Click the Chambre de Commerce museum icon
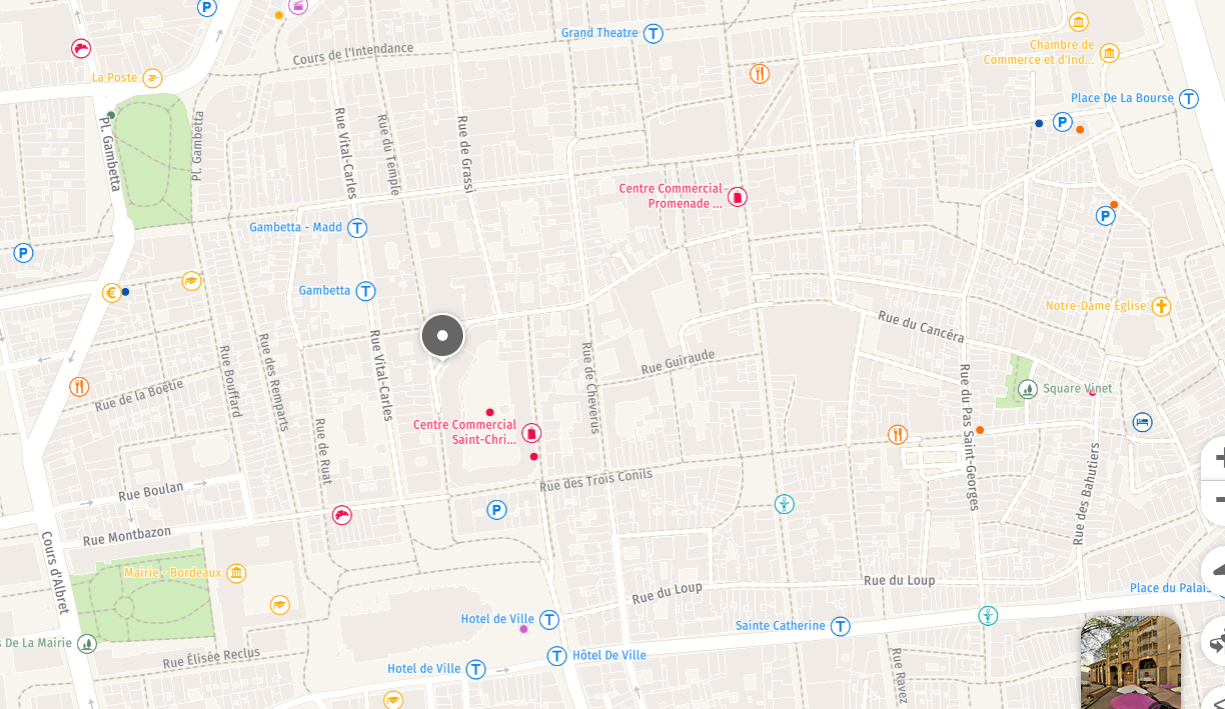1225x709 pixels. click(1109, 53)
